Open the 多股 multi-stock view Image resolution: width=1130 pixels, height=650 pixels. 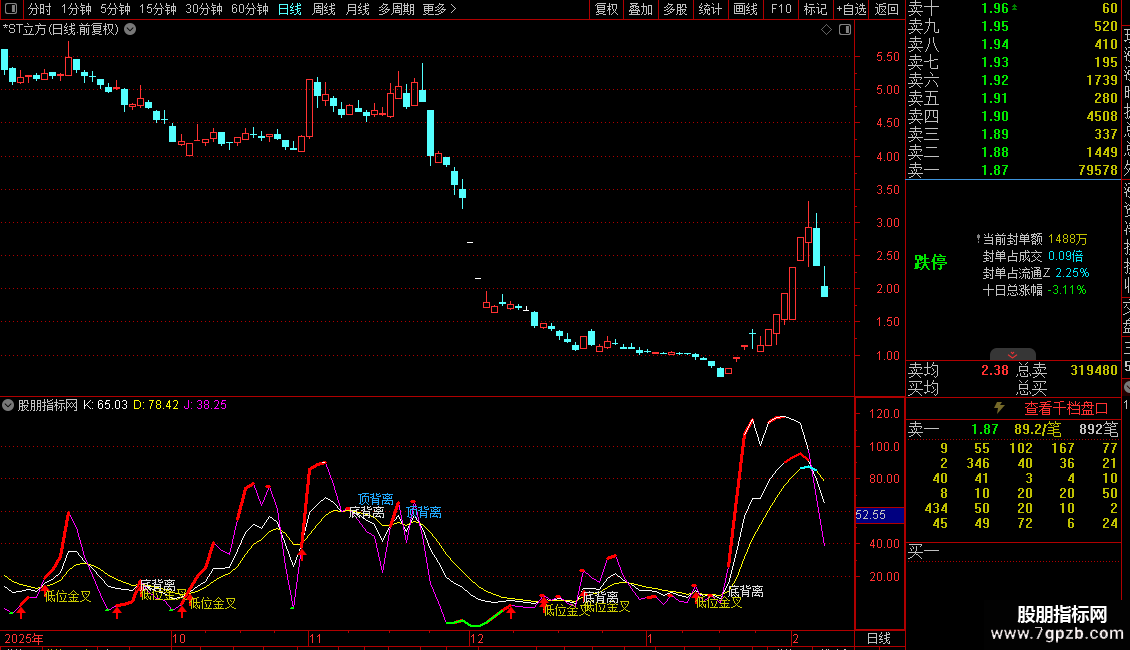(675, 9)
